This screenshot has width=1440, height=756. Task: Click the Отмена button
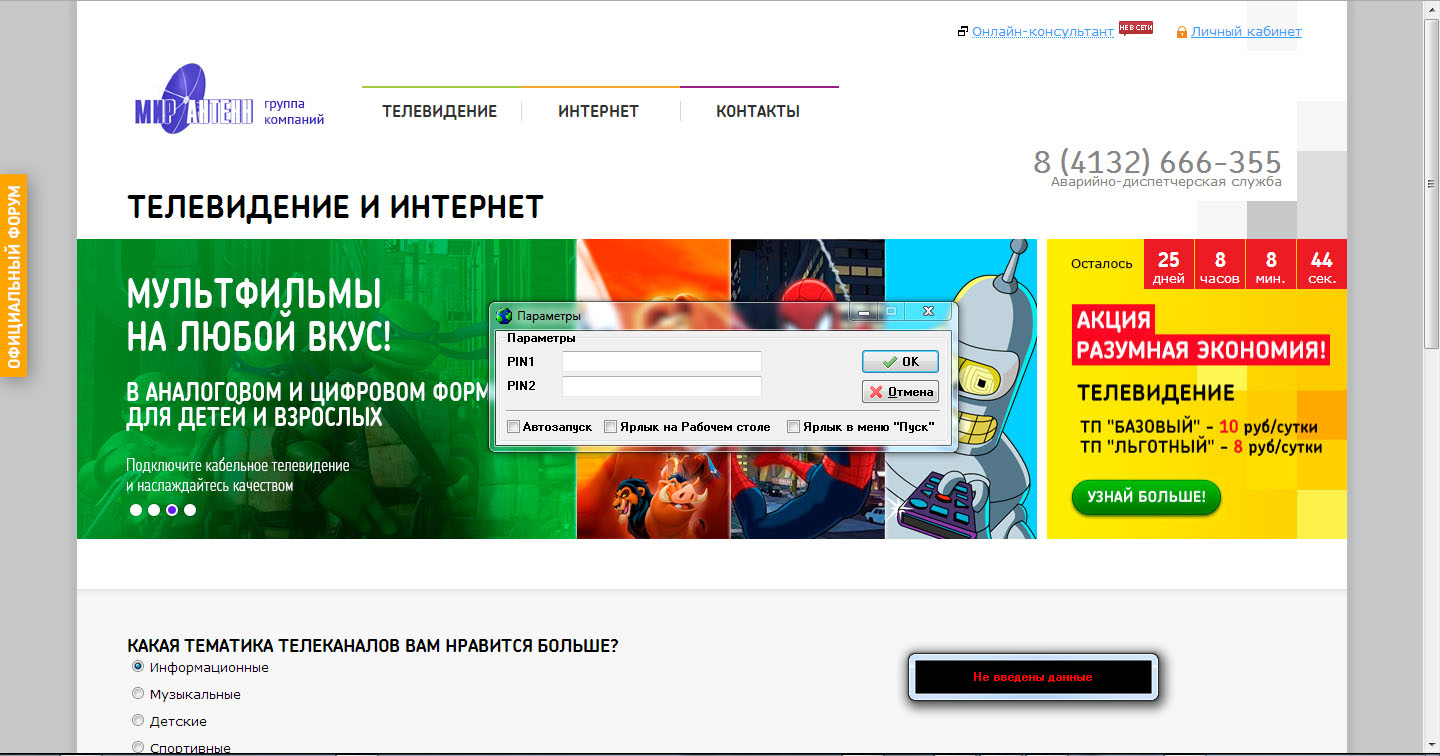[900, 391]
